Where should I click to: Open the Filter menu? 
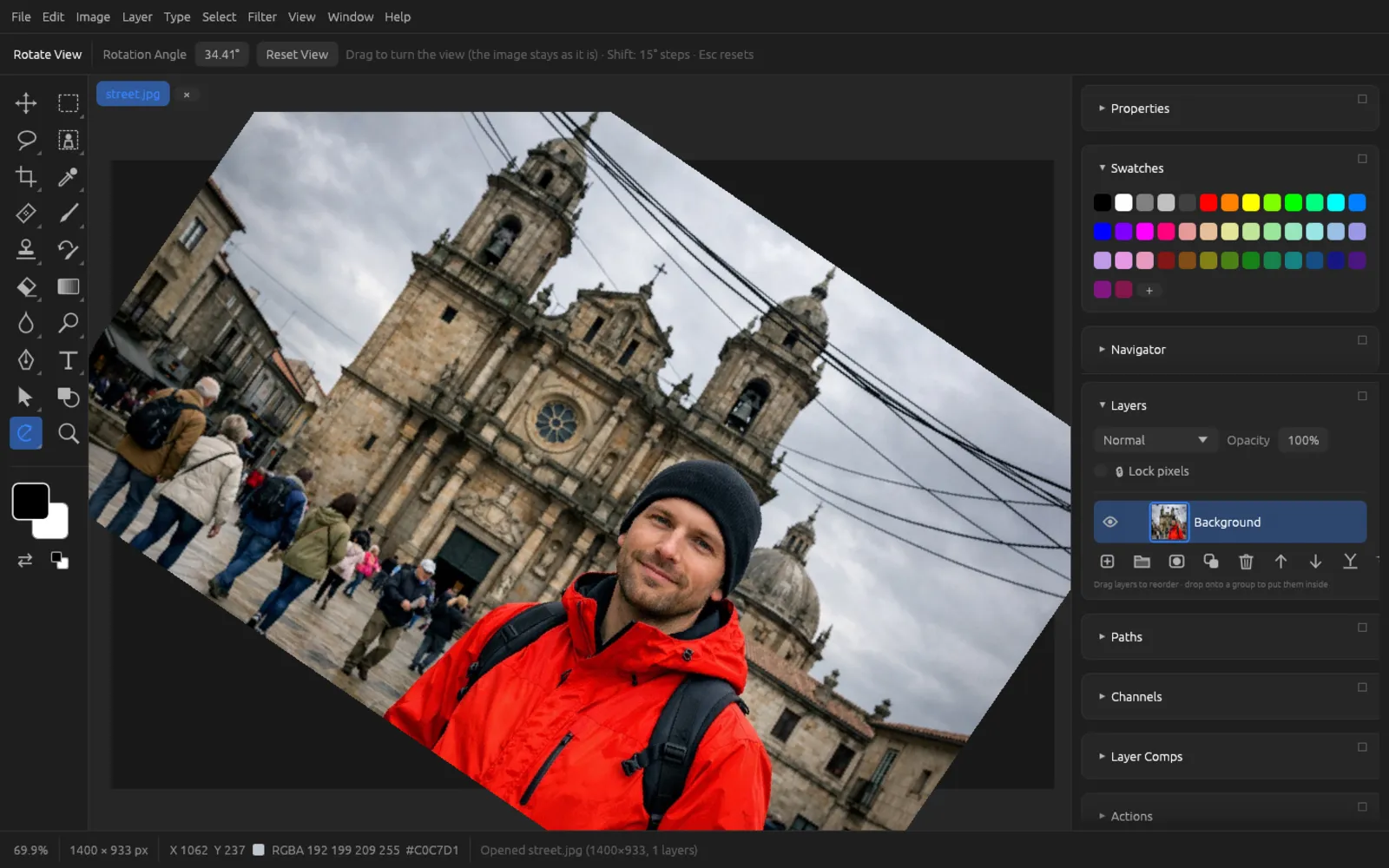(x=262, y=16)
